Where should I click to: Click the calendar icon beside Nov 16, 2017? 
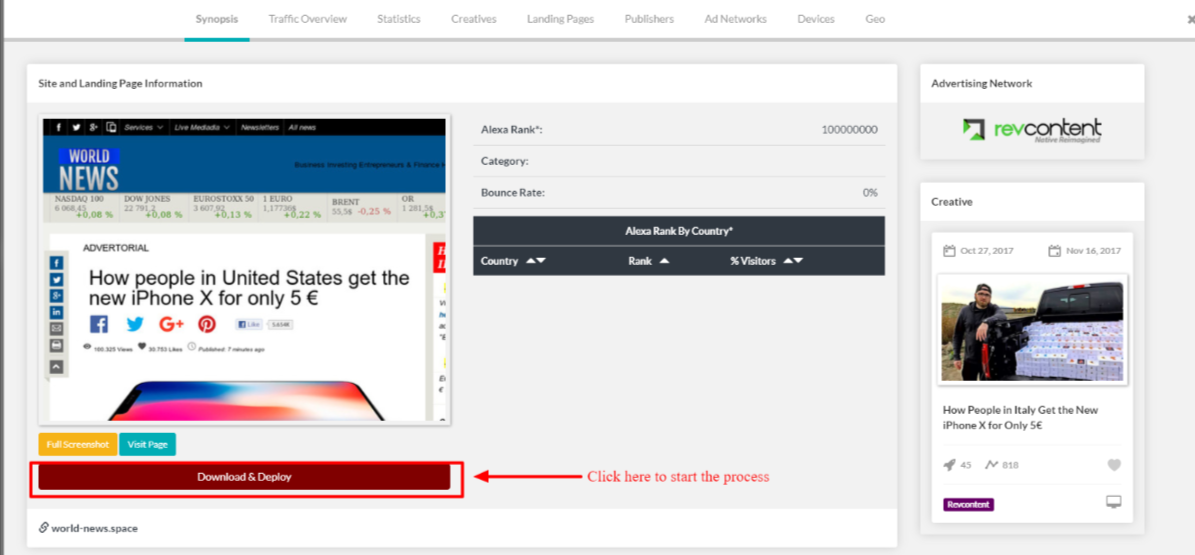[1054, 251]
